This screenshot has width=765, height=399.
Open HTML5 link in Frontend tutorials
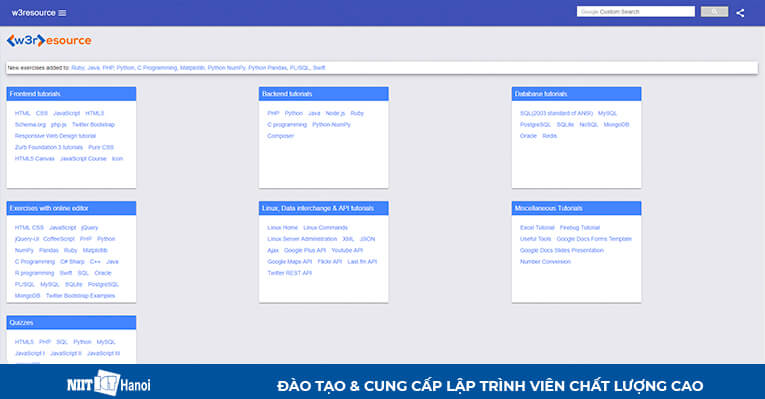(x=95, y=113)
